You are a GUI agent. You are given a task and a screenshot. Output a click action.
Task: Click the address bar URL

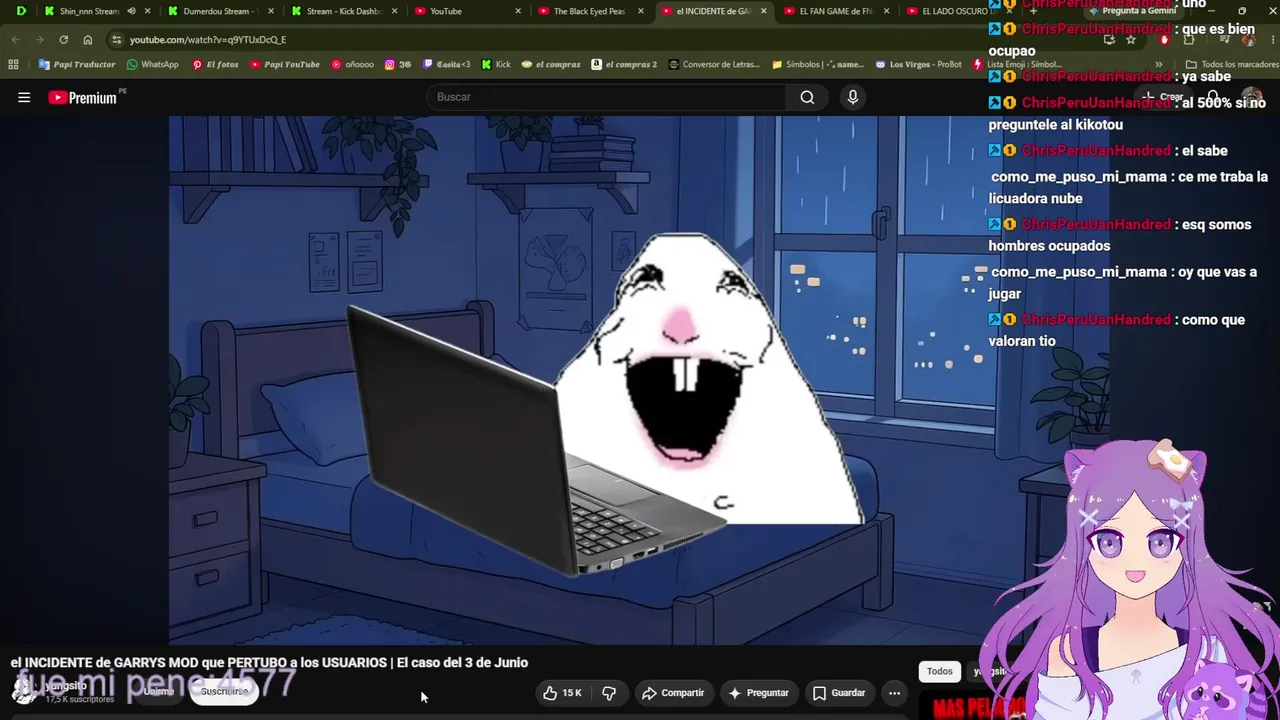click(208, 39)
